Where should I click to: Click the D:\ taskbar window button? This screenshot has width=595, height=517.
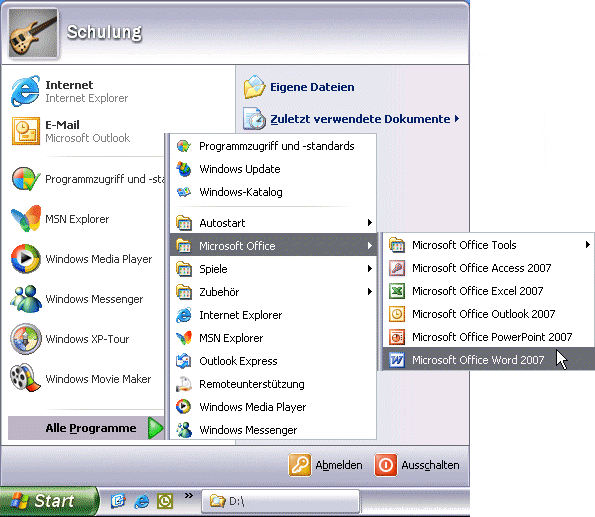280,501
